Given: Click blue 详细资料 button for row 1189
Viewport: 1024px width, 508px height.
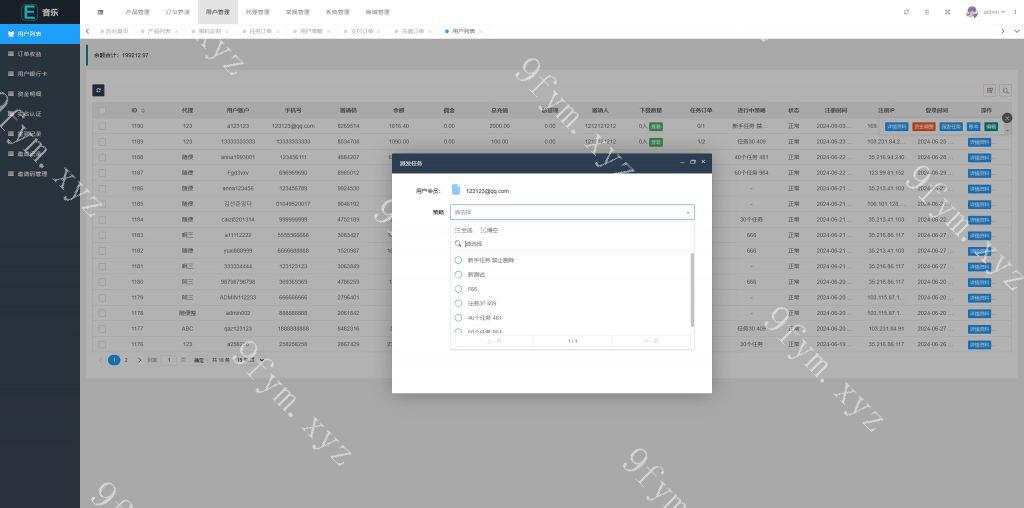Looking at the screenshot, I should [979, 142].
